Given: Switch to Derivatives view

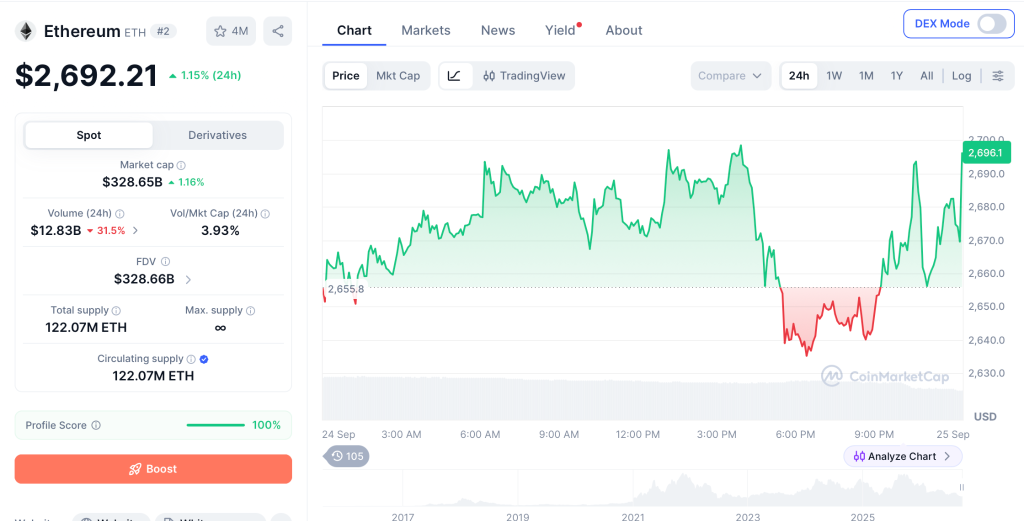Looking at the screenshot, I should (217, 135).
